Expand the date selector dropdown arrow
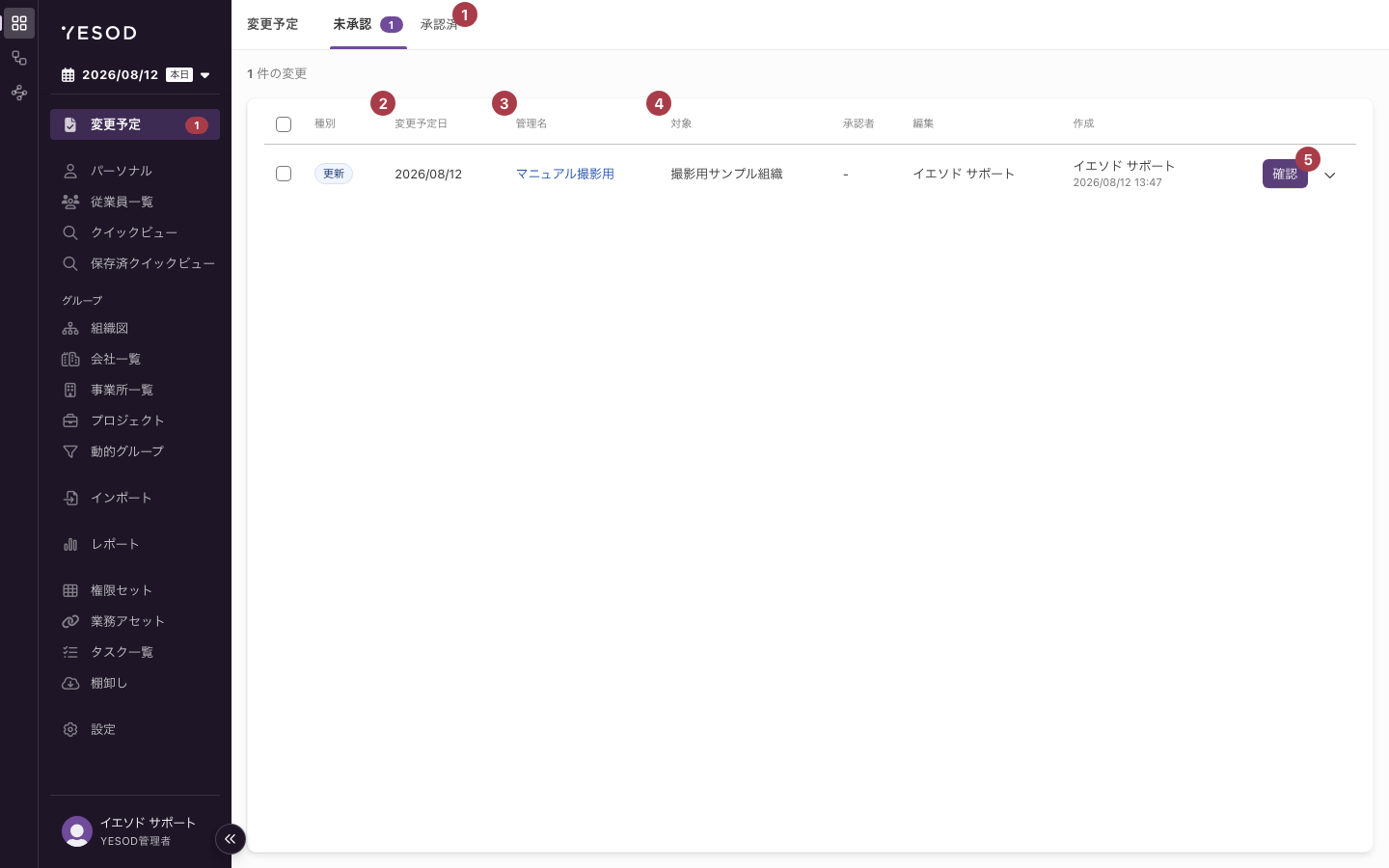This screenshot has width=1389, height=868. coord(204,75)
